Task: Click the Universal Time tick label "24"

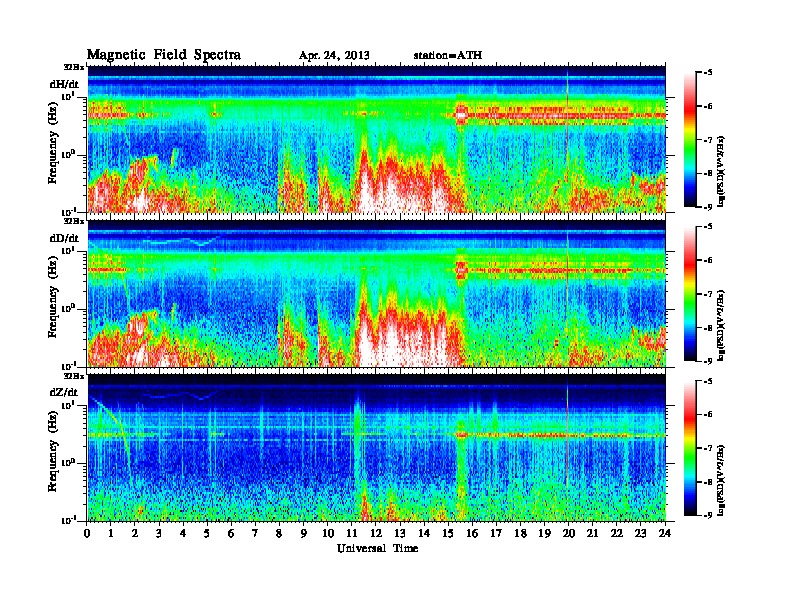Action: [665, 533]
